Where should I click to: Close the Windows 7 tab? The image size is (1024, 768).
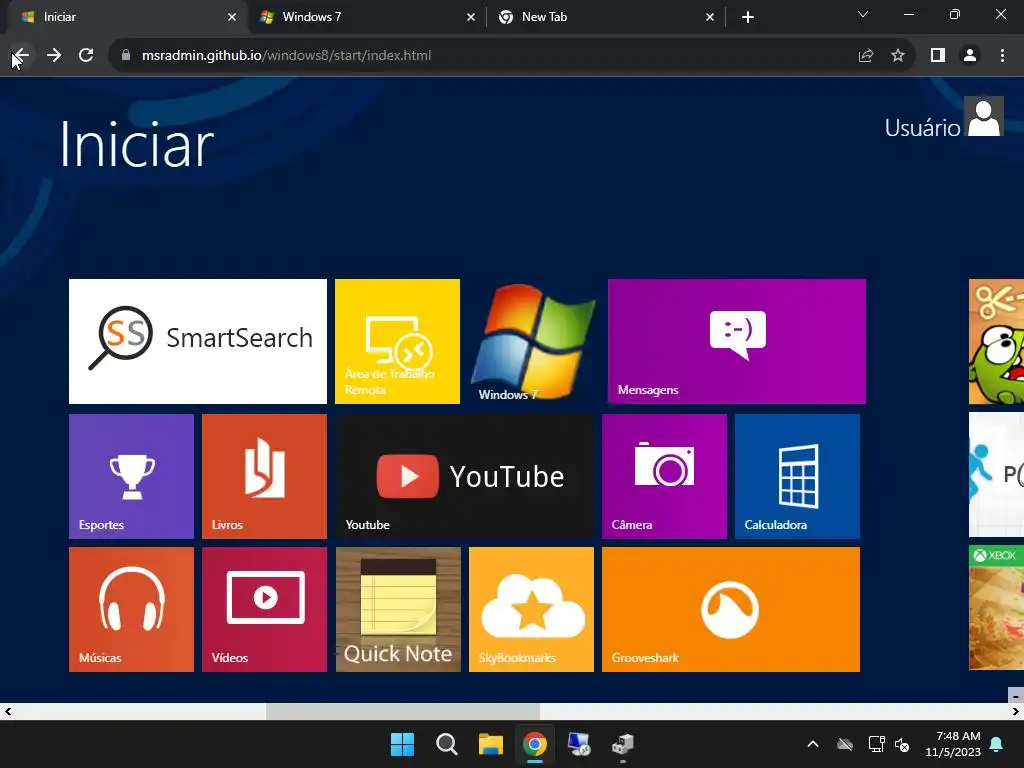pos(471,17)
